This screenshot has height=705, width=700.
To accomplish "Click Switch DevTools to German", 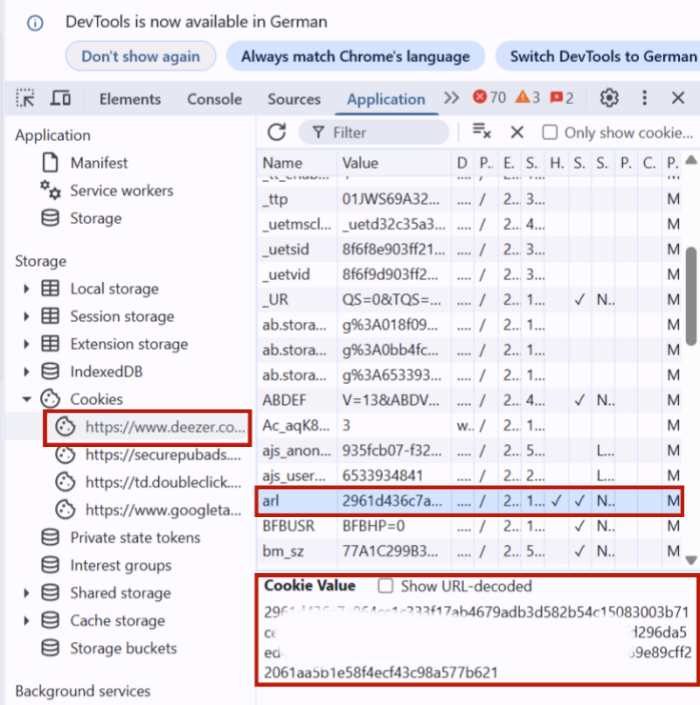I will [598, 56].
